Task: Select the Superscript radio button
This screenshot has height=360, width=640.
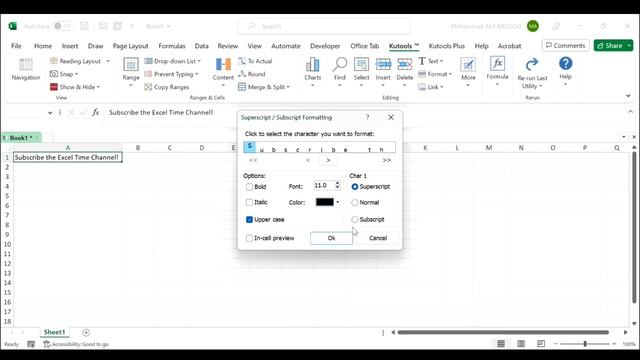Action: pos(355,187)
